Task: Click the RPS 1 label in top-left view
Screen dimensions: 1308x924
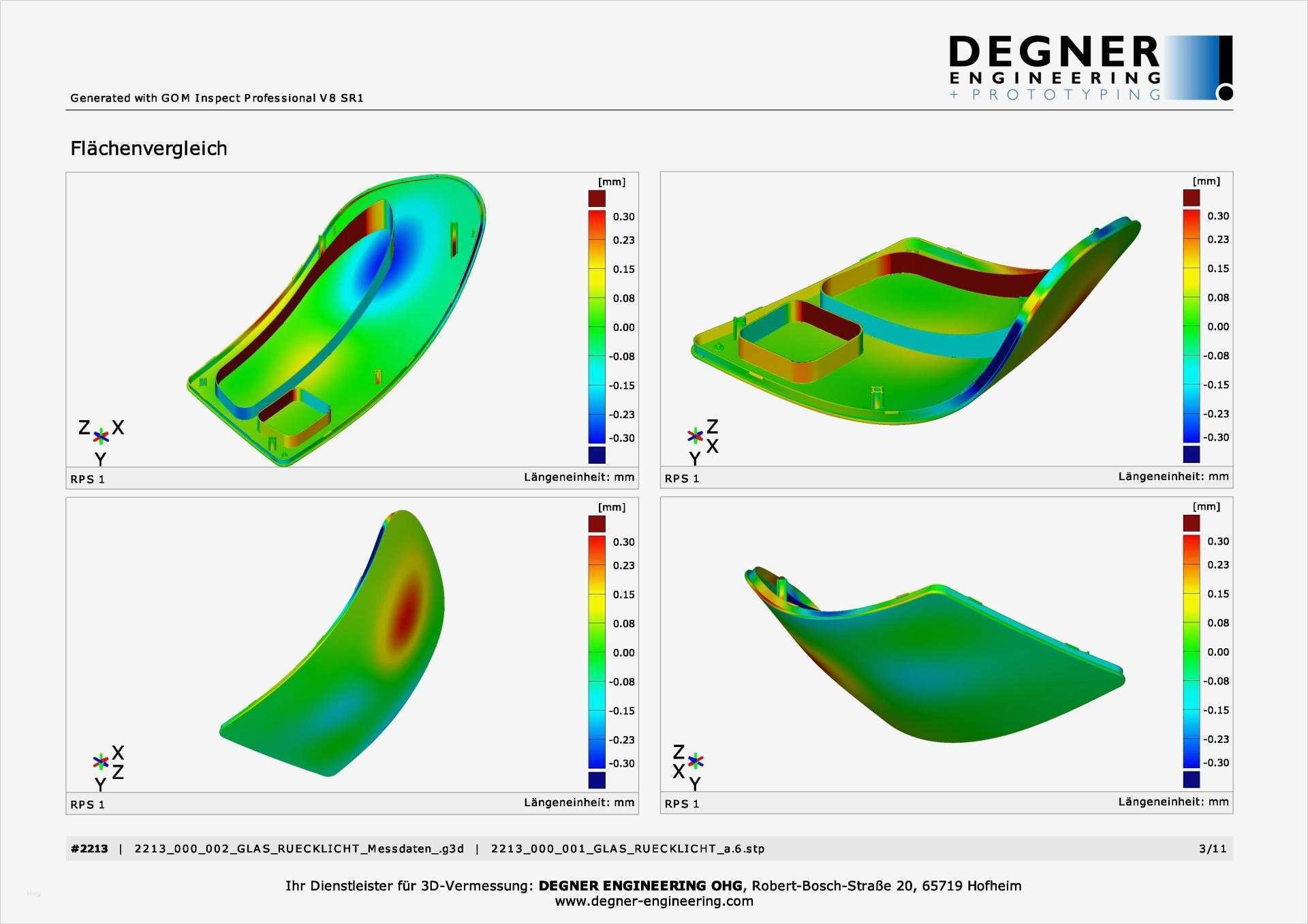Action: point(87,479)
